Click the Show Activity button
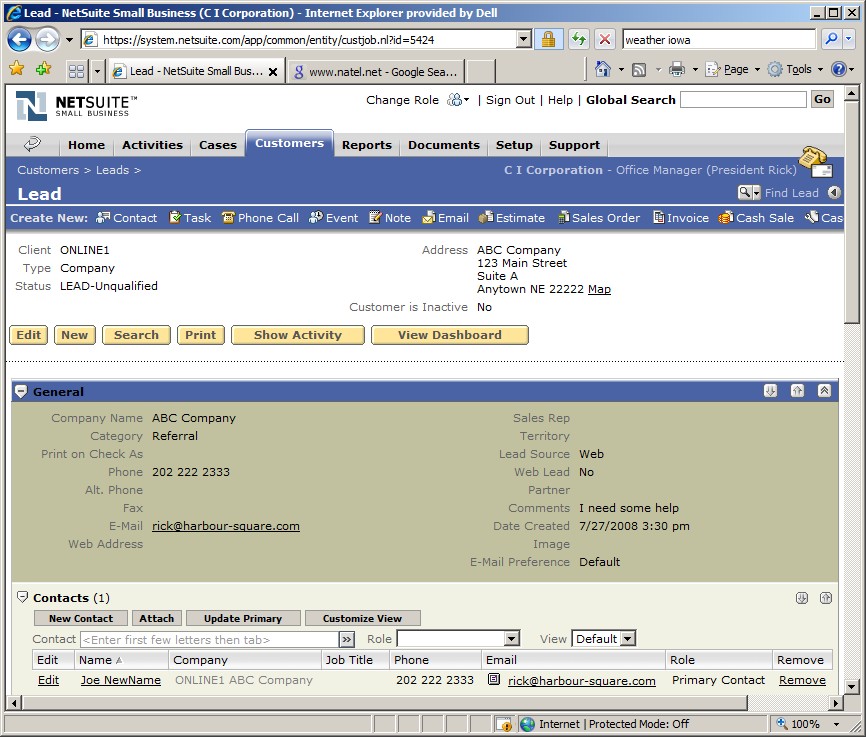866x737 pixels. tap(298, 335)
